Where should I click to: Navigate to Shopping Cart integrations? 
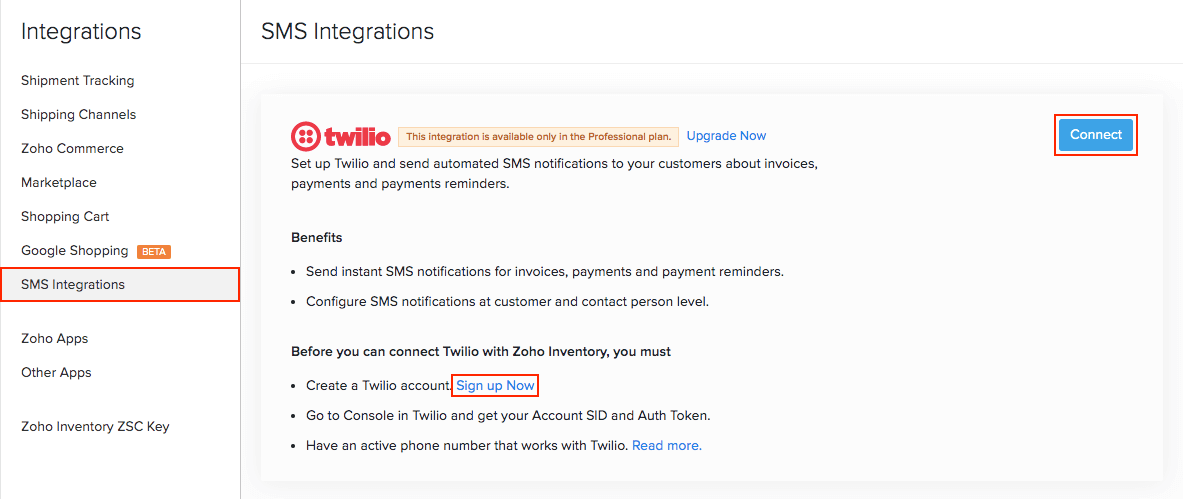coord(65,217)
